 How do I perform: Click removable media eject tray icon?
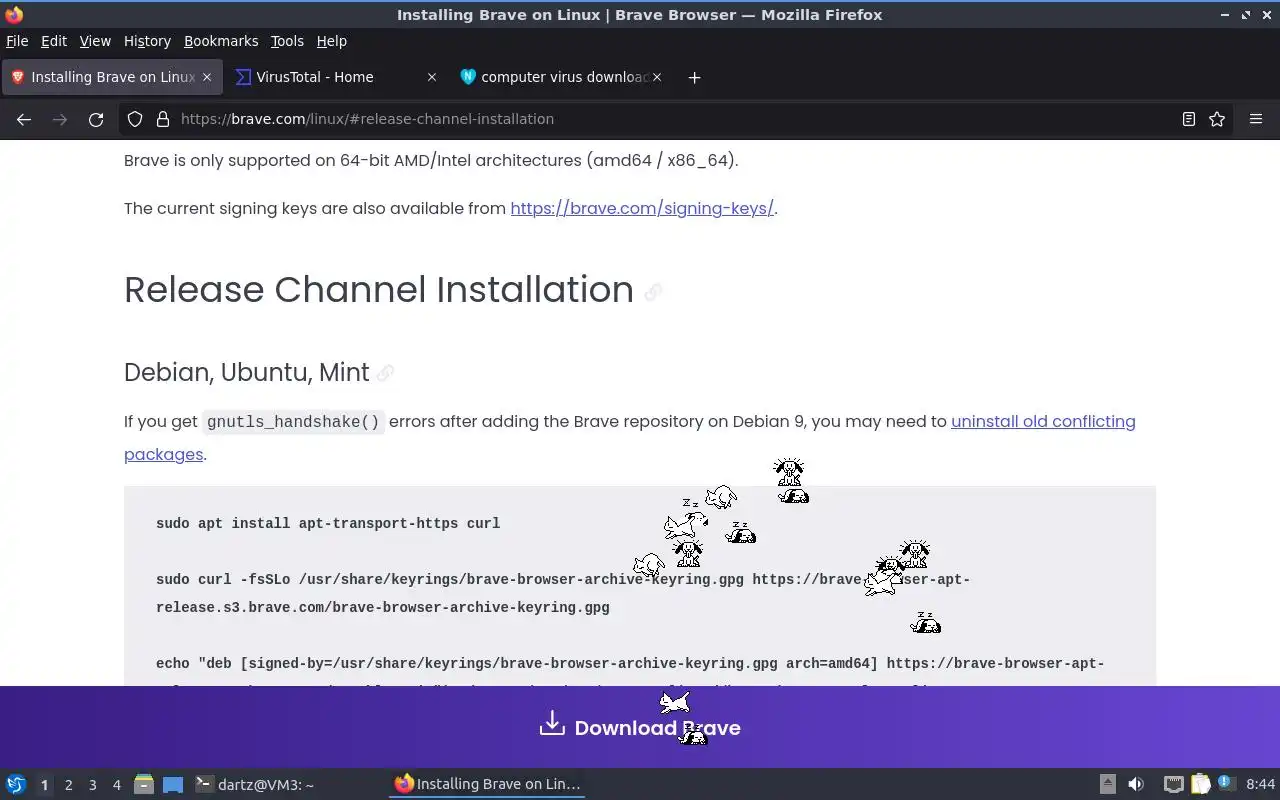(1108, 784)
